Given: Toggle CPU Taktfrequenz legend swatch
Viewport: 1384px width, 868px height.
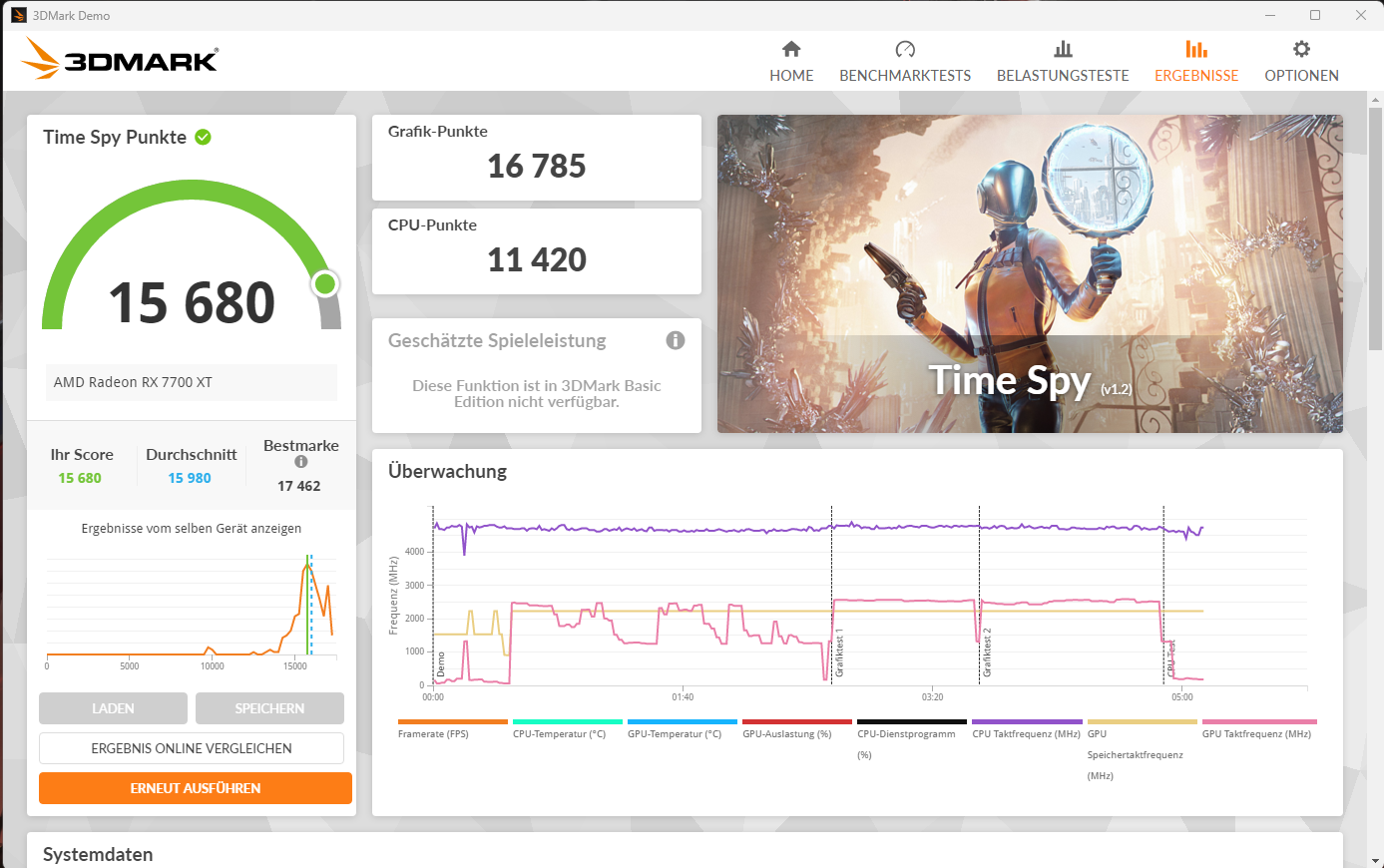Looking at the screenshot, I should click(1027, 721).
